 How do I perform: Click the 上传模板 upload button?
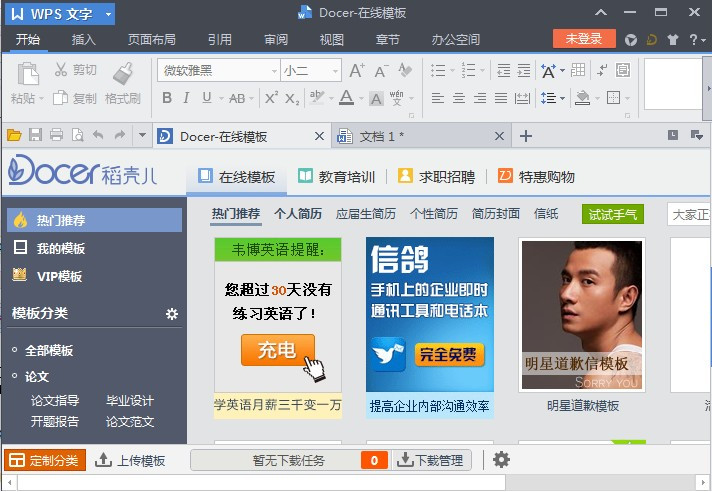130,460
